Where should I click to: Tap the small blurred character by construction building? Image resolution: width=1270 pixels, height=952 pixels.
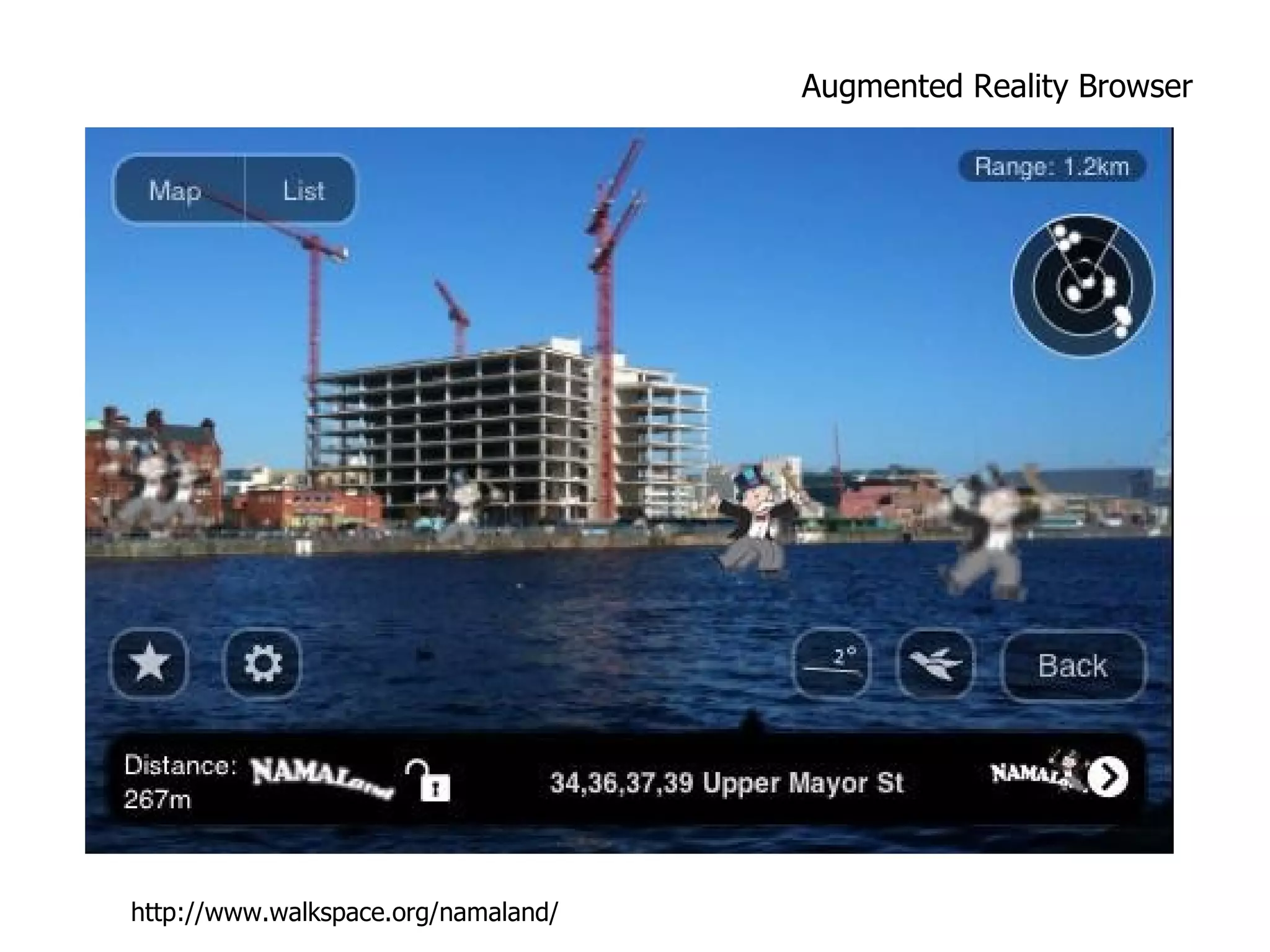(x=462, y=504)
